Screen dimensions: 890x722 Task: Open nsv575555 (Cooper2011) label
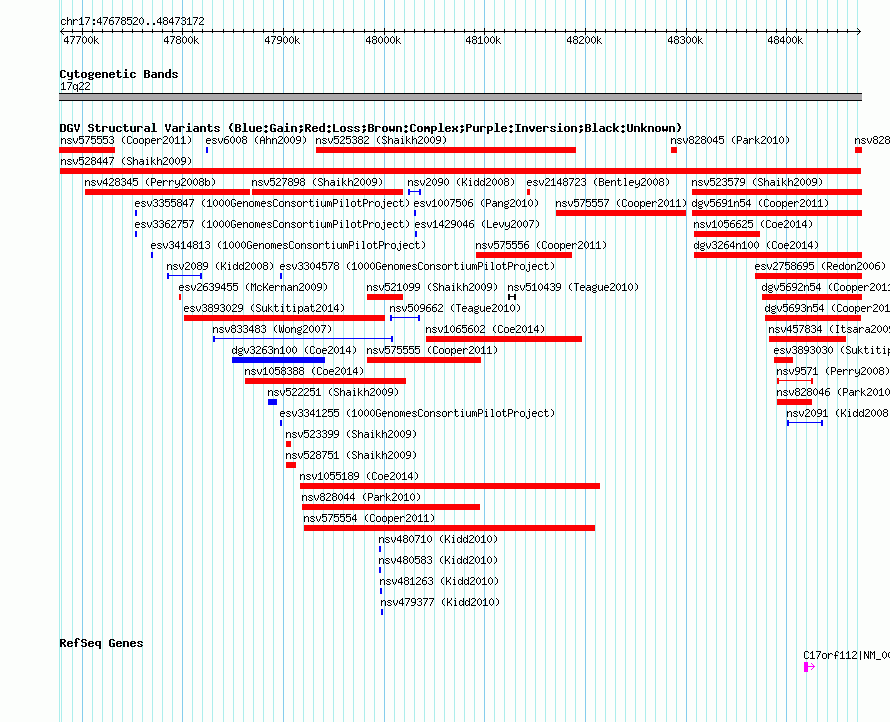click(x=432, y=350)
